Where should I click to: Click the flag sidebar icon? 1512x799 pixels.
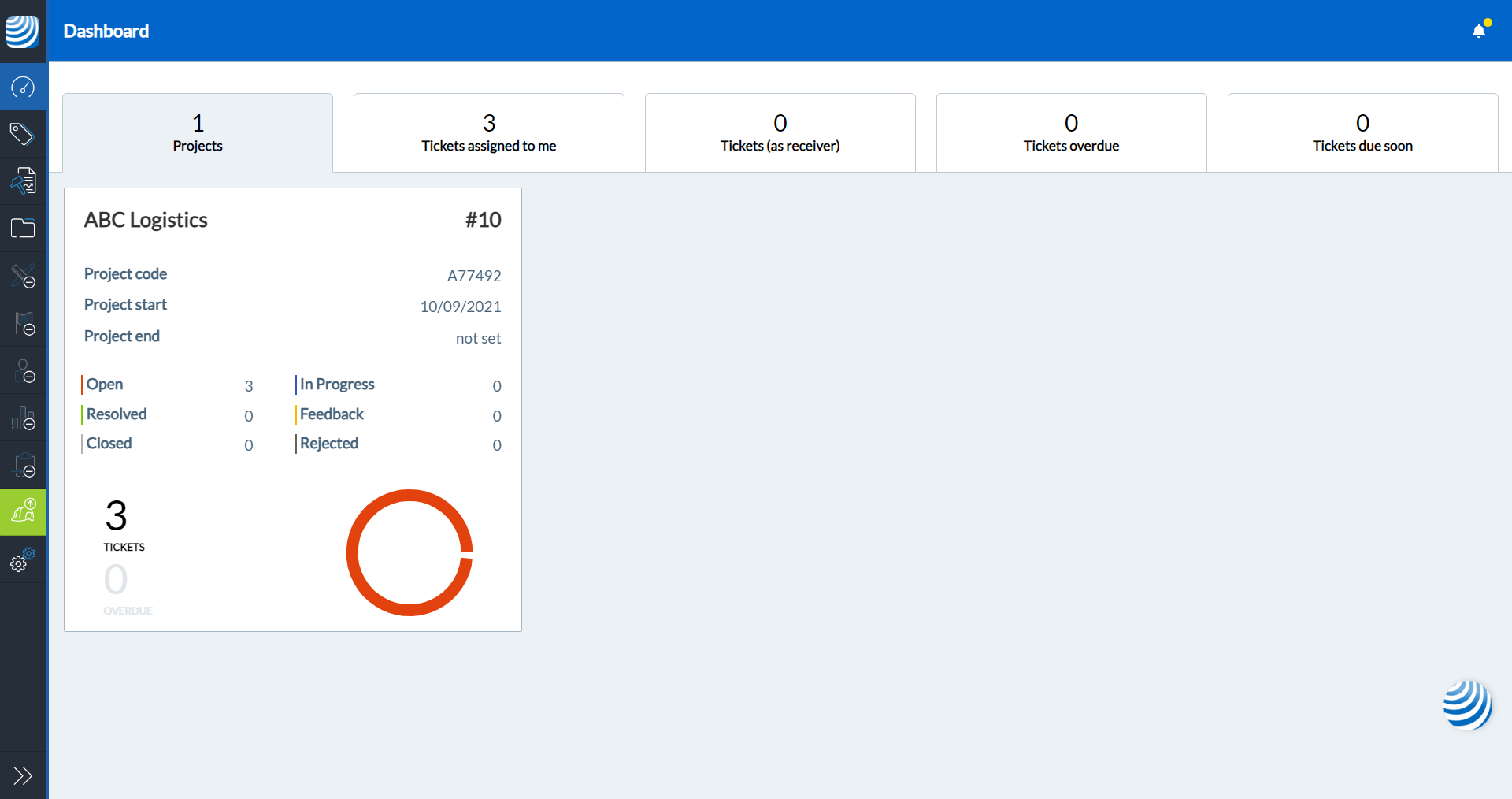coord(23,323)
